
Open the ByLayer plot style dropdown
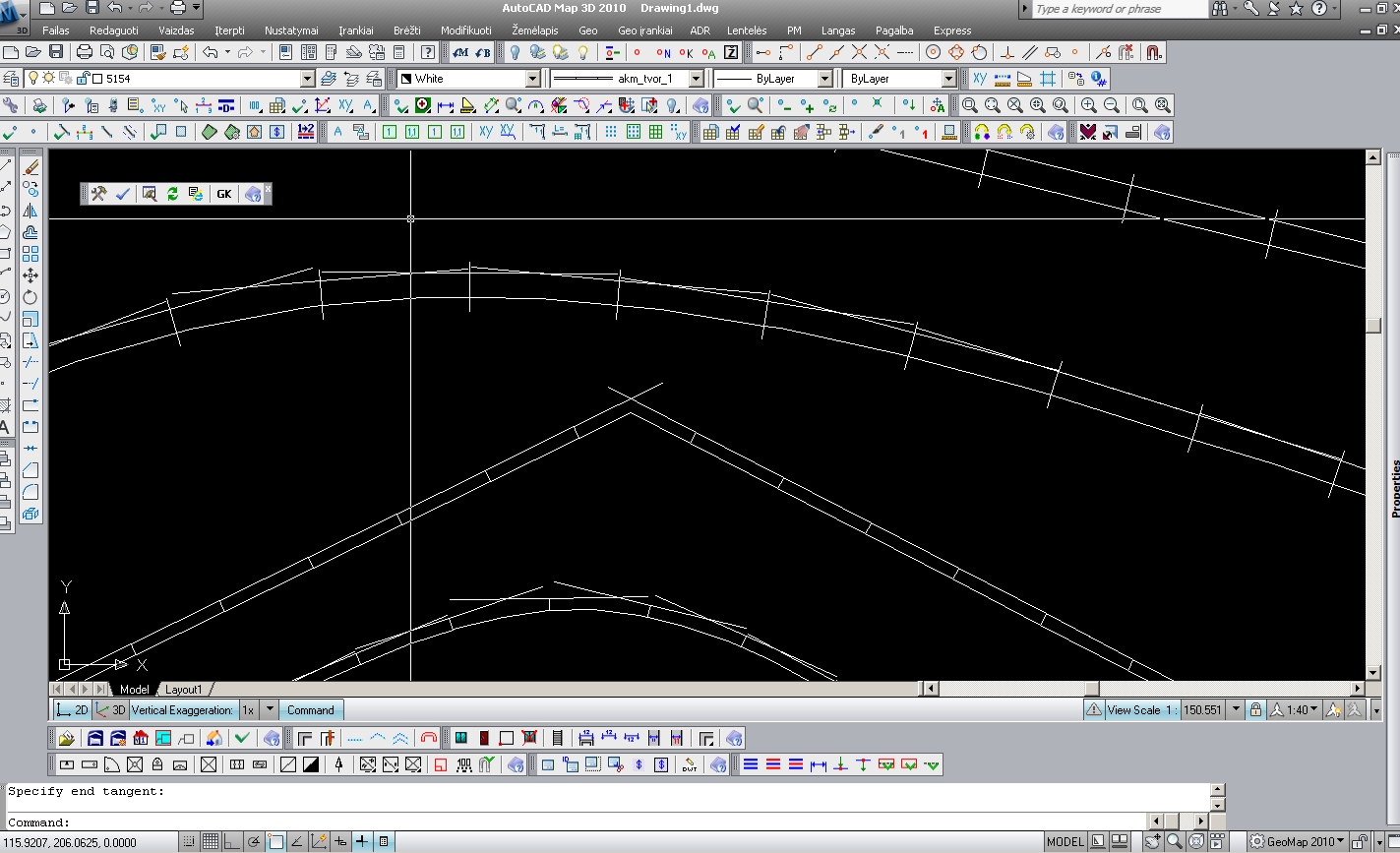tap(949, 79)
